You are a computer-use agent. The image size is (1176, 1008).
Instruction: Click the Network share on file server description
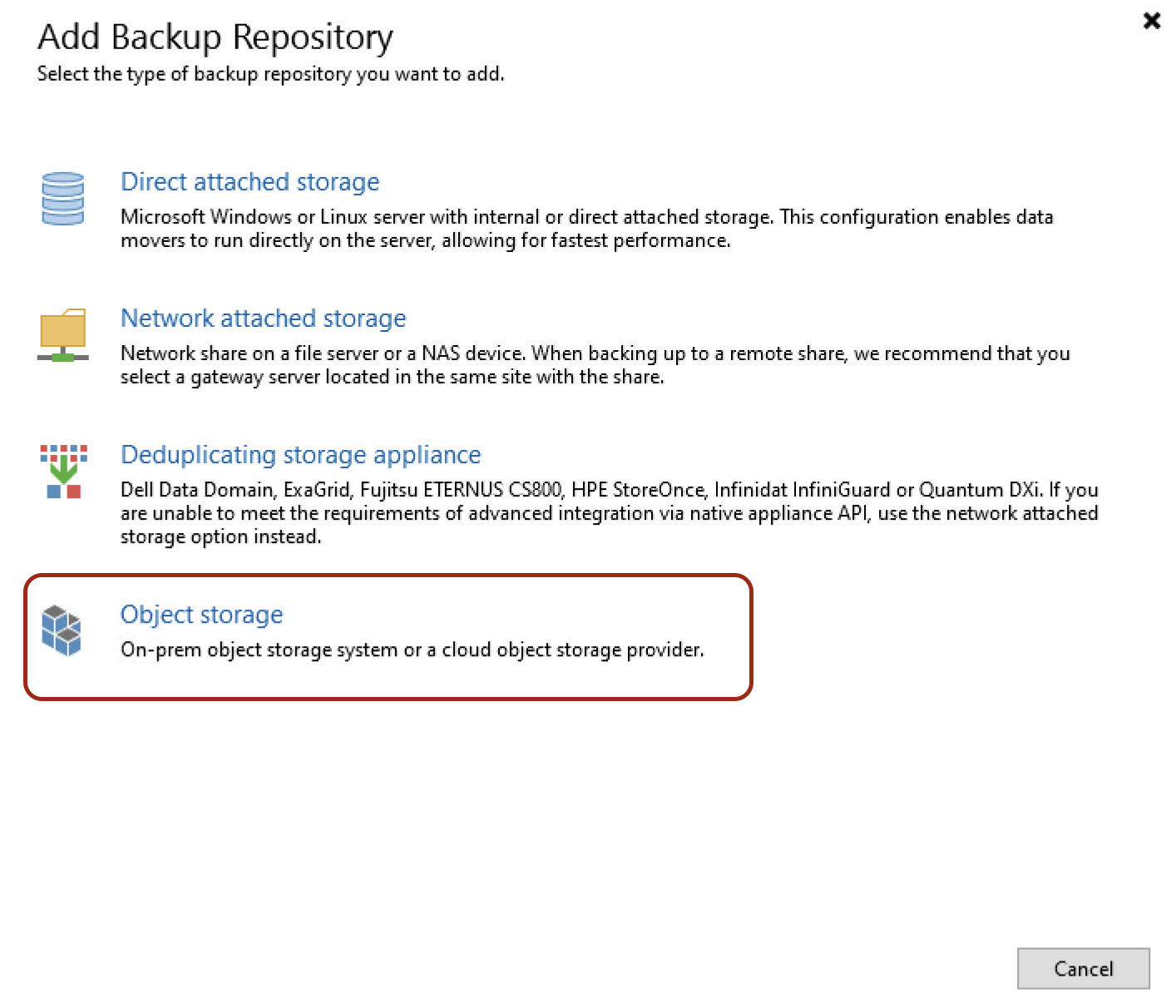tap(595, 353)
